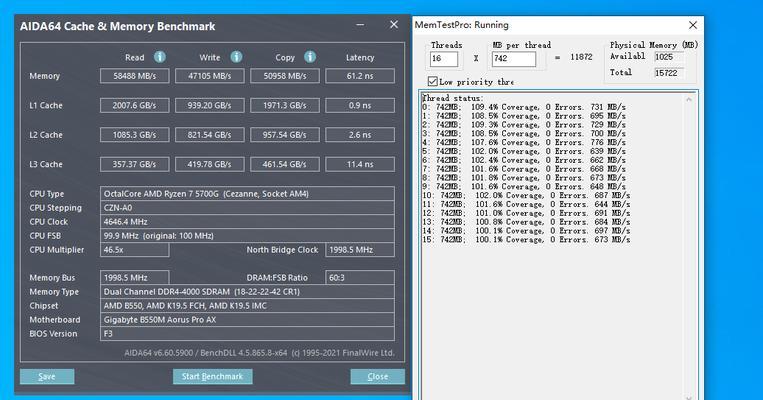Screen dimensions: 763x400
Task: Click thread 1 status row at 695 MB/s
Action: (524, 116)
